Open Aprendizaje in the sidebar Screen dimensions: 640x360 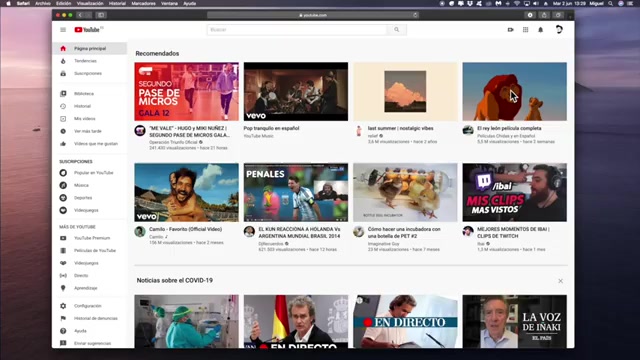coord(89,288)
